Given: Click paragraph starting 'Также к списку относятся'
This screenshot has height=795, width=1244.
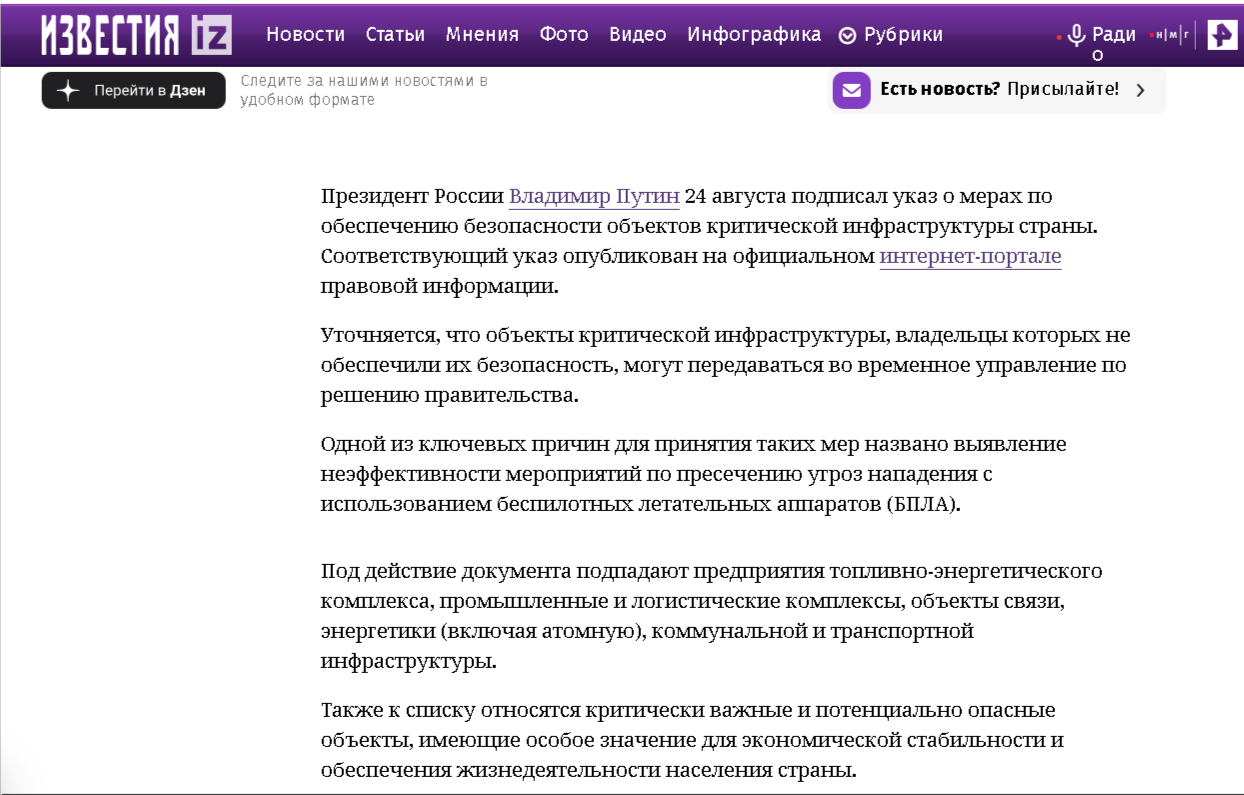Looking at the screenshot, I should 692,741.
